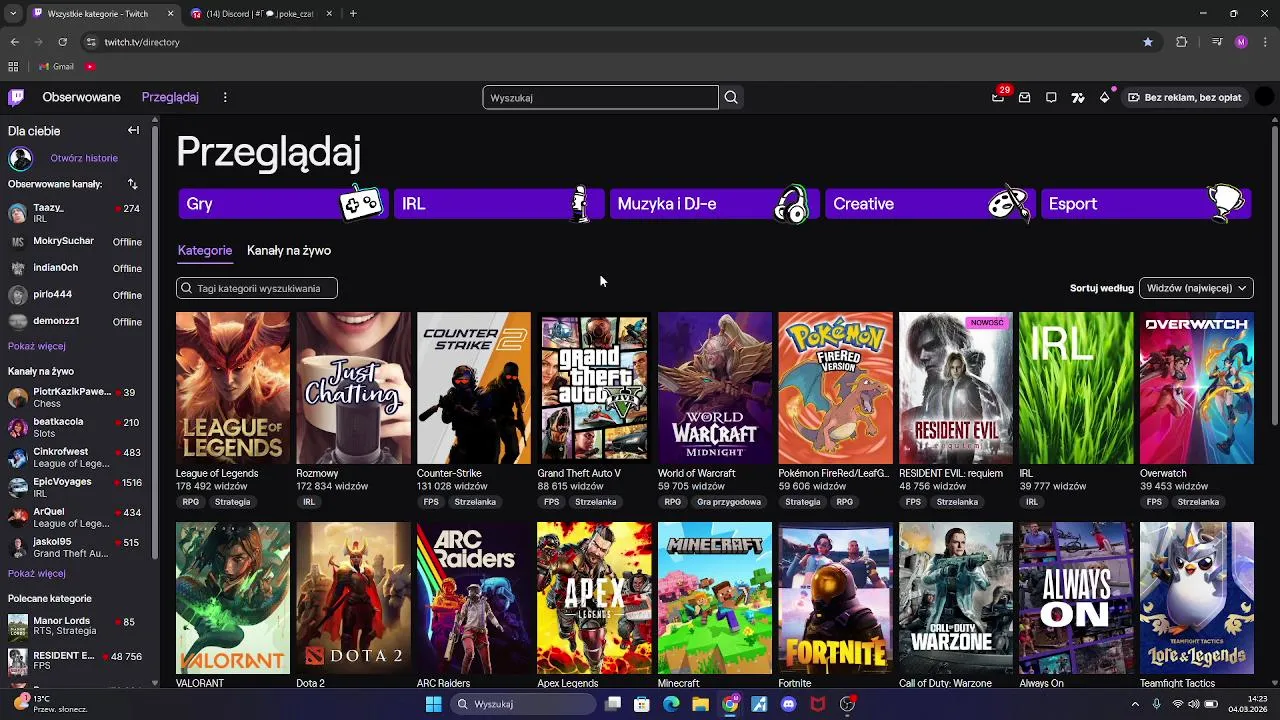This screenshot has height=720, width=1280.
Task: Open taskbar Wyszukaj search box
Action: (x=523, y=704)
